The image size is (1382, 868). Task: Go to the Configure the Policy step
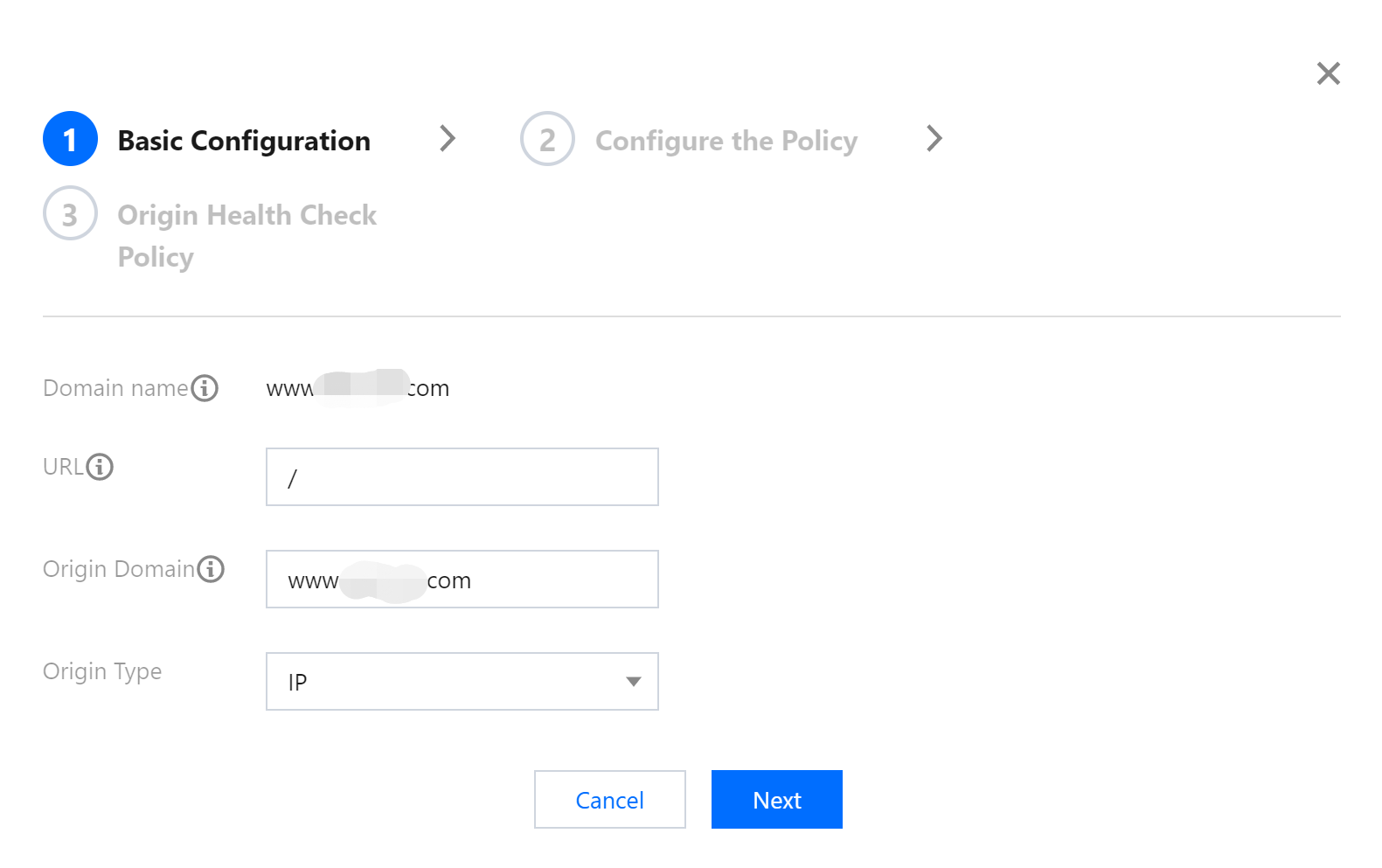point(726,141)
